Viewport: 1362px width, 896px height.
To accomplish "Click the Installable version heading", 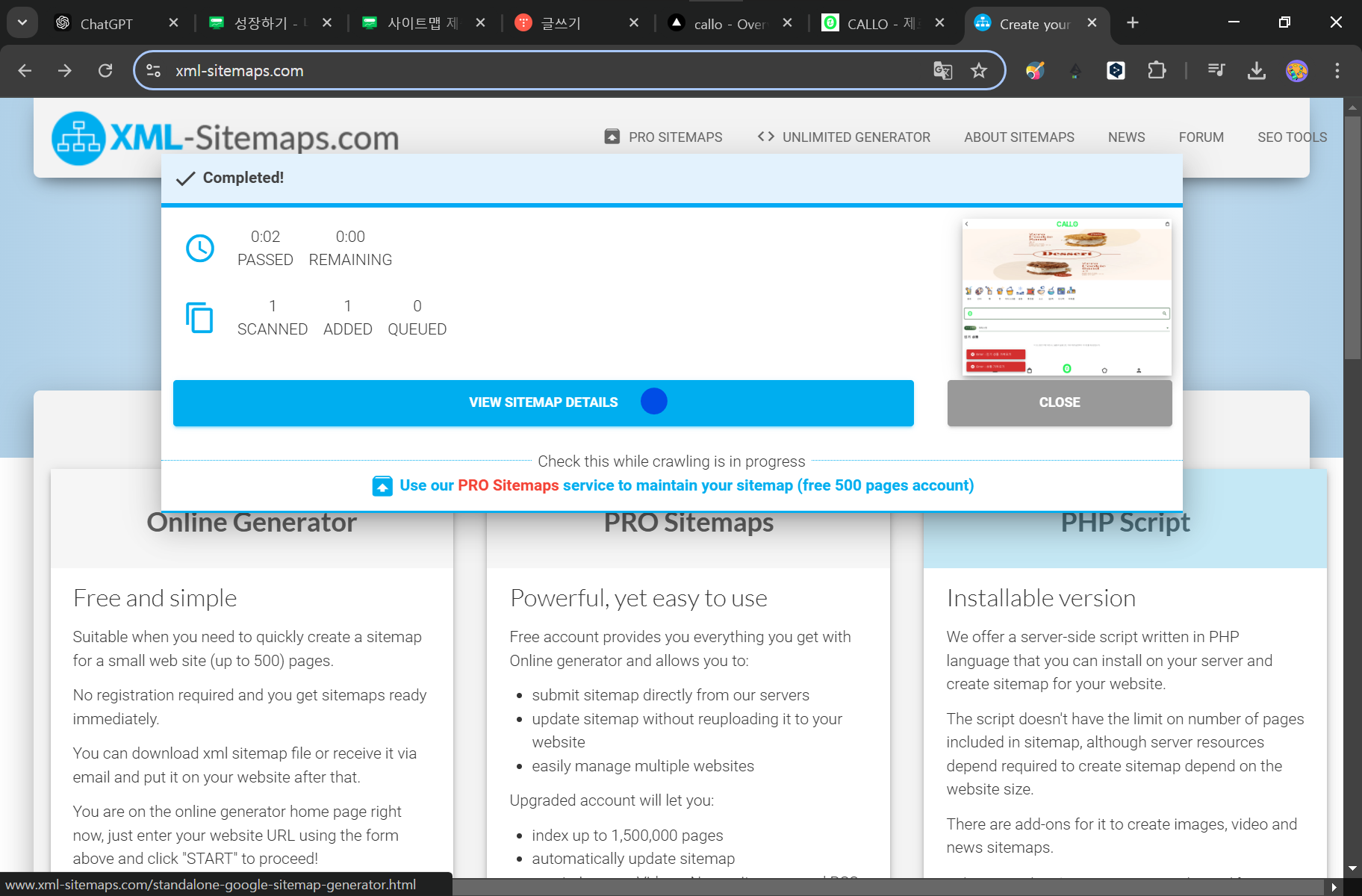I will coord(1041,598).
